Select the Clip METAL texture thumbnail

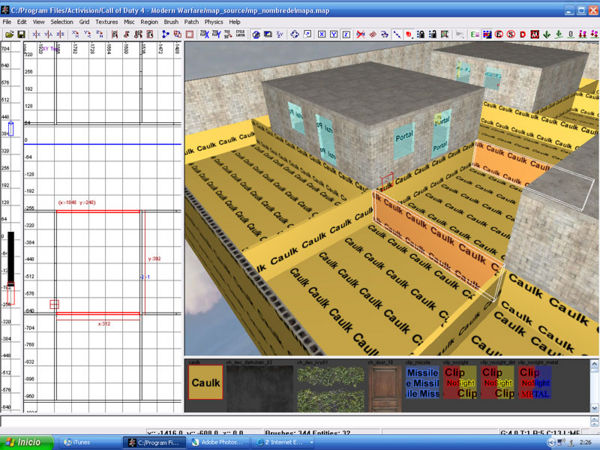pos(535,382)
